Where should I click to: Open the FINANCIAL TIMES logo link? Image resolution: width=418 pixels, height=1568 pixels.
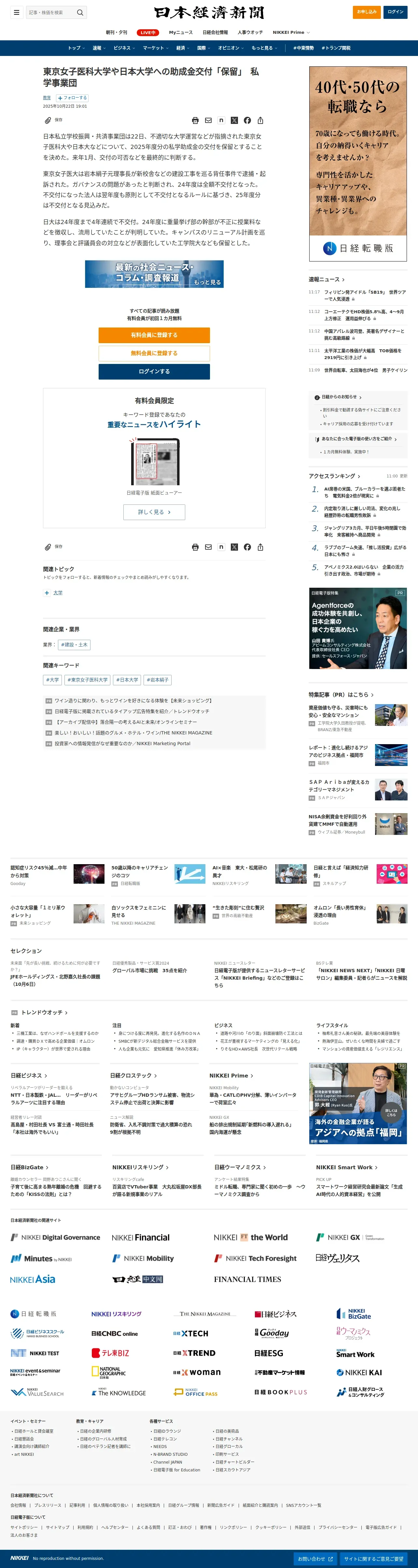click(x=247, y=1280)
